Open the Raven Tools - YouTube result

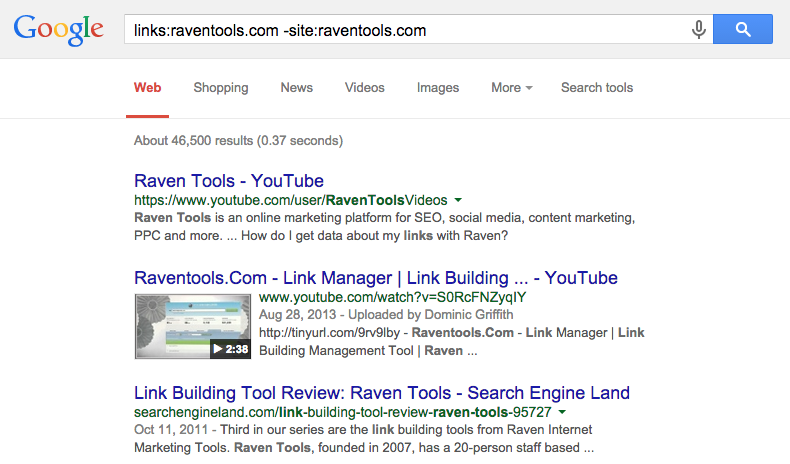[x=229, y=181]
